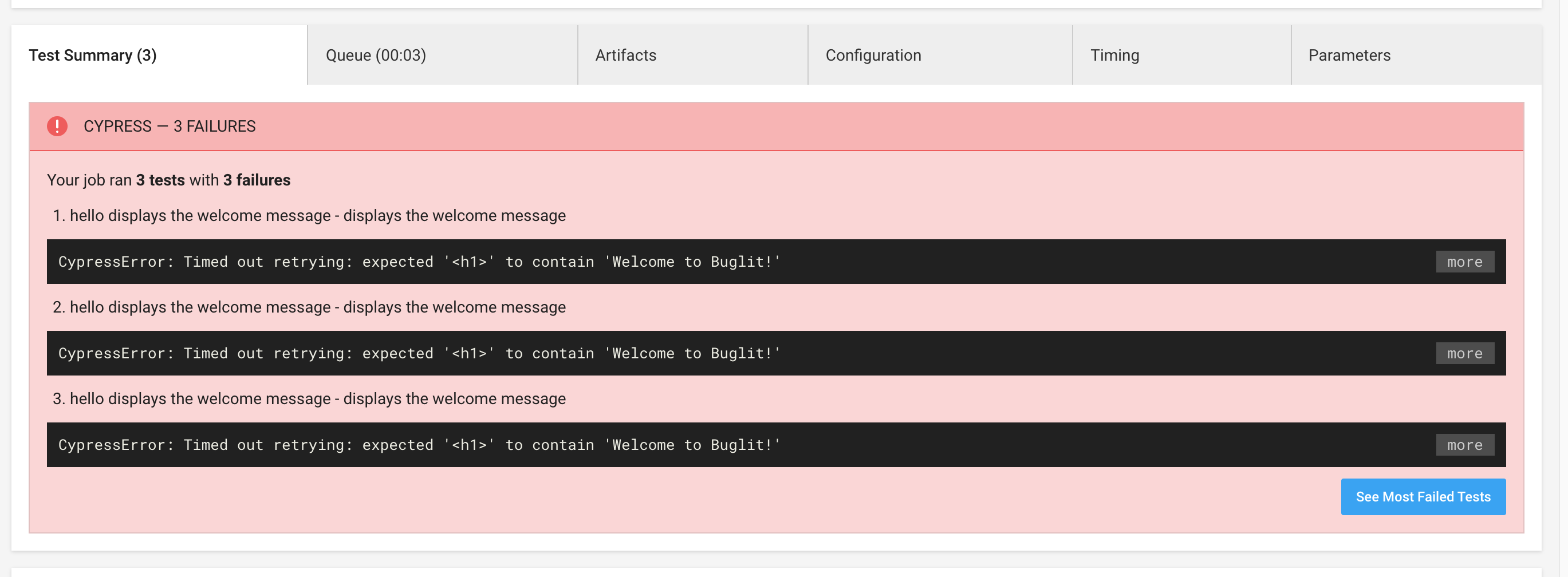Open the Parameters tab

click(x=1349, y=55)
